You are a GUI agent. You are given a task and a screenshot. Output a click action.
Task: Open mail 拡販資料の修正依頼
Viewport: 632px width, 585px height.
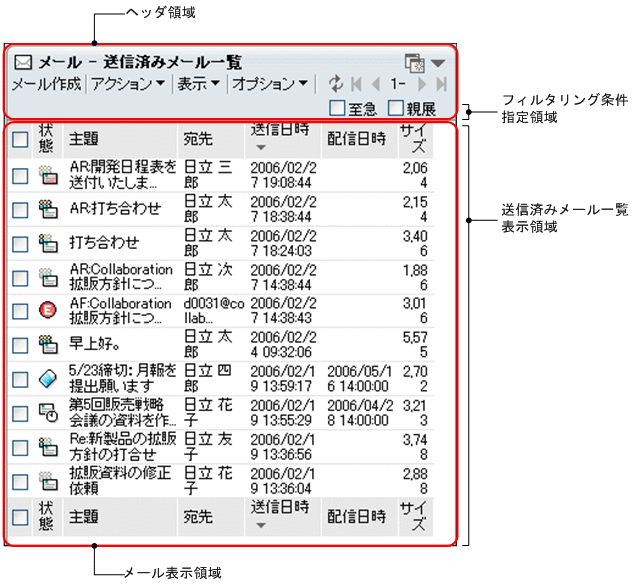120,481
